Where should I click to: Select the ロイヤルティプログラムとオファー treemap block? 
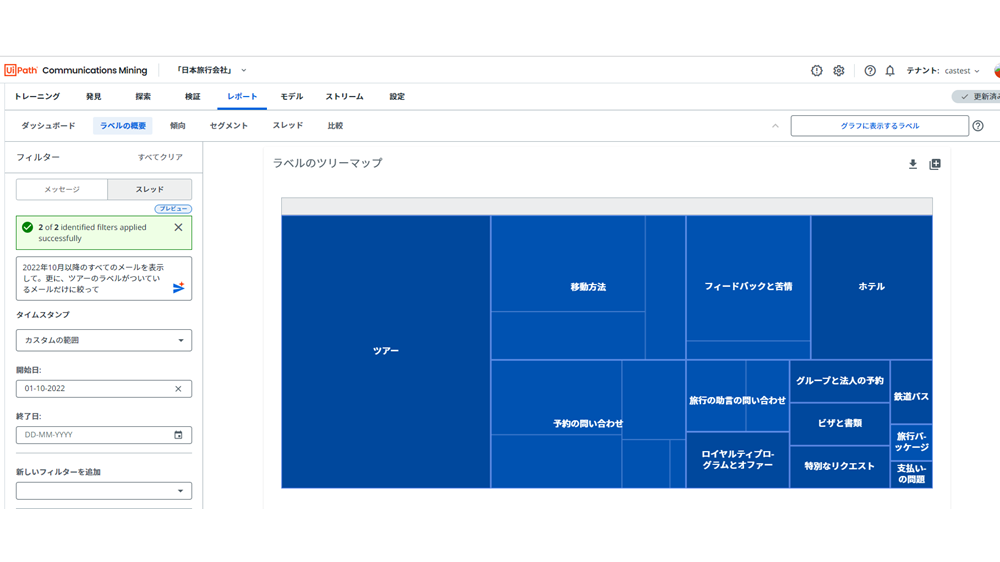coord(737,460)
